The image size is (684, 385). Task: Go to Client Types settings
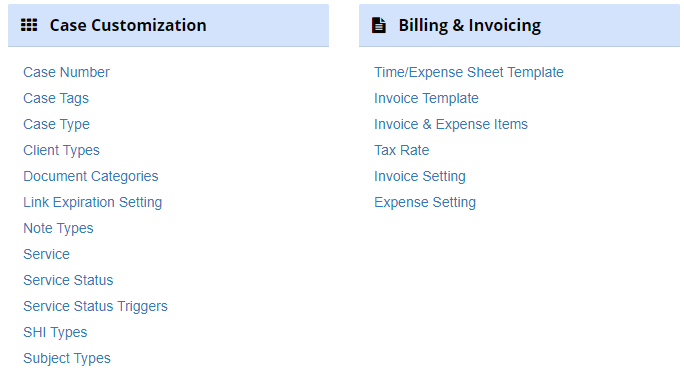62,150
